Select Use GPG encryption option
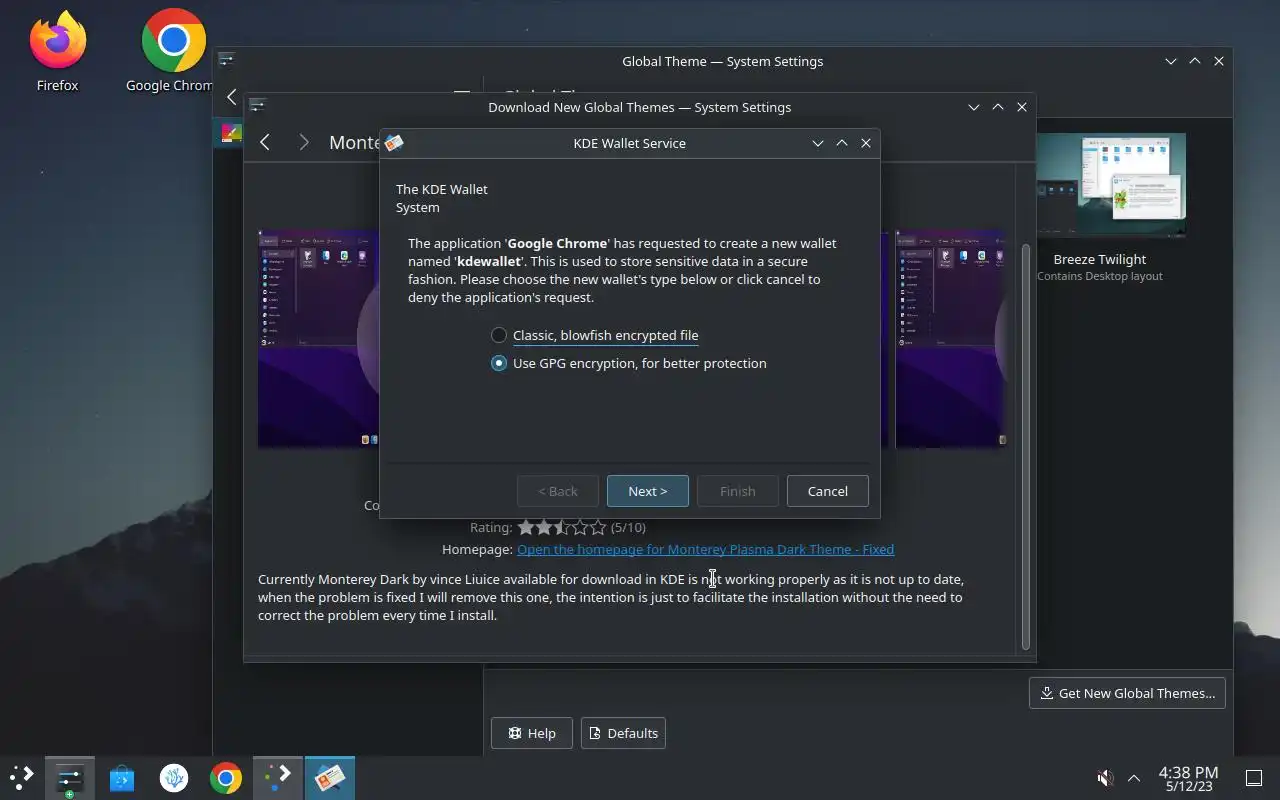 (629, 363)
